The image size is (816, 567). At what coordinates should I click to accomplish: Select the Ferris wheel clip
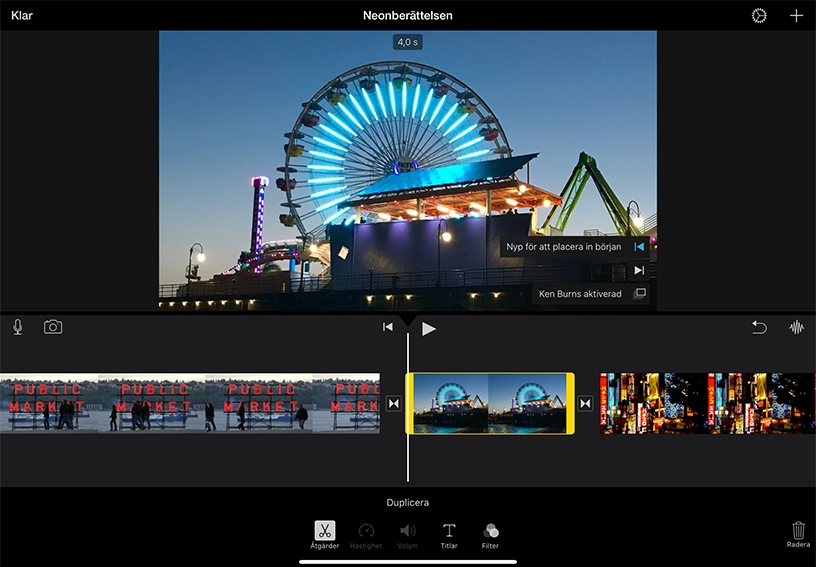click(490, 403)
